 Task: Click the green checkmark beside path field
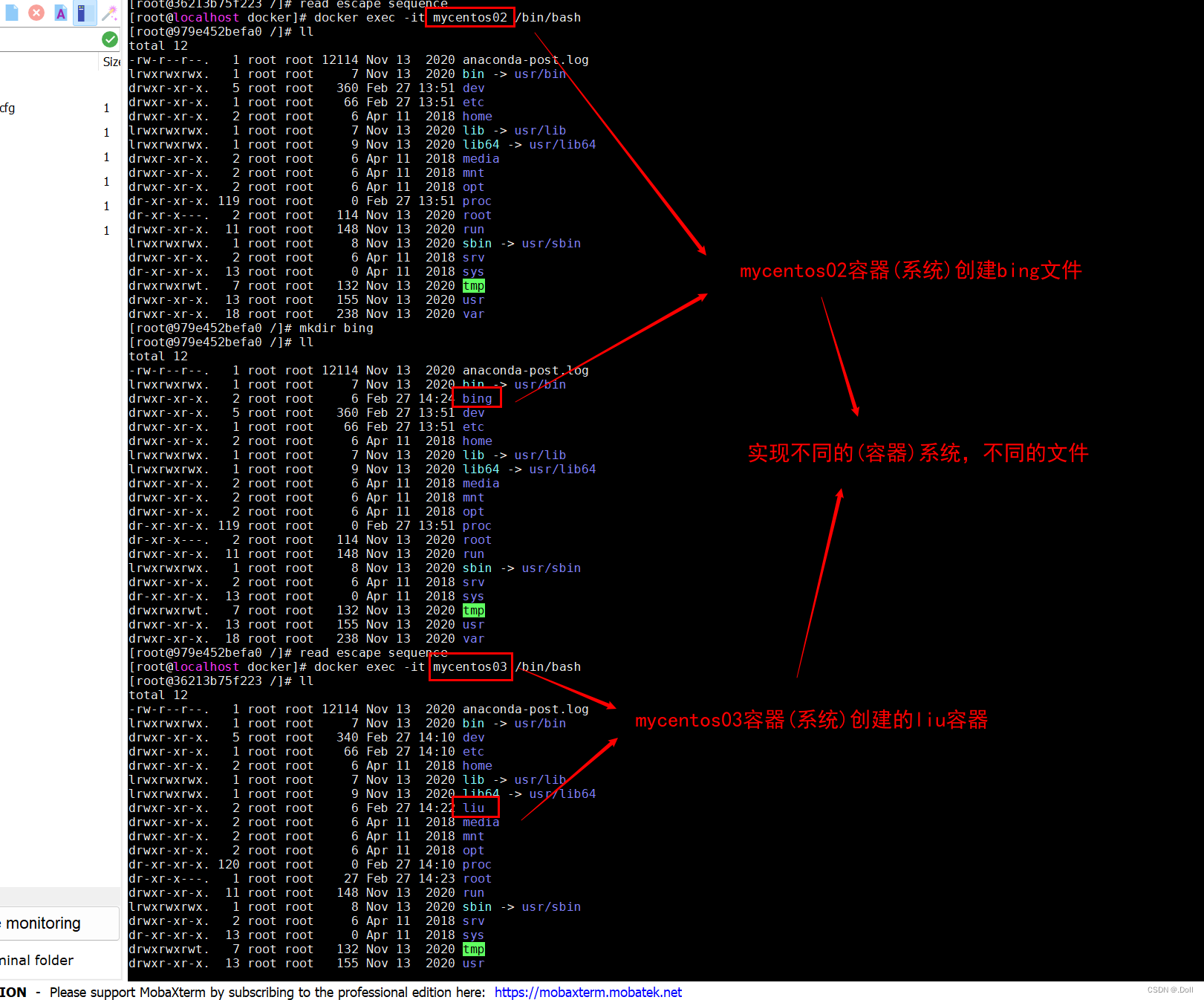tap(110, 39)
